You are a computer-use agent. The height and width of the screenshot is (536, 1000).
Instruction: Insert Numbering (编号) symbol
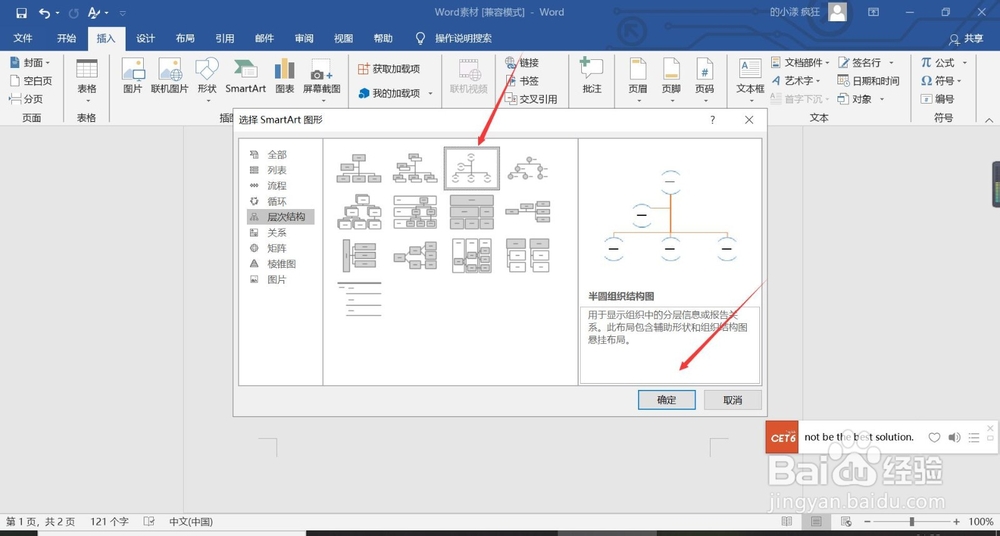[x=937, y=99]
